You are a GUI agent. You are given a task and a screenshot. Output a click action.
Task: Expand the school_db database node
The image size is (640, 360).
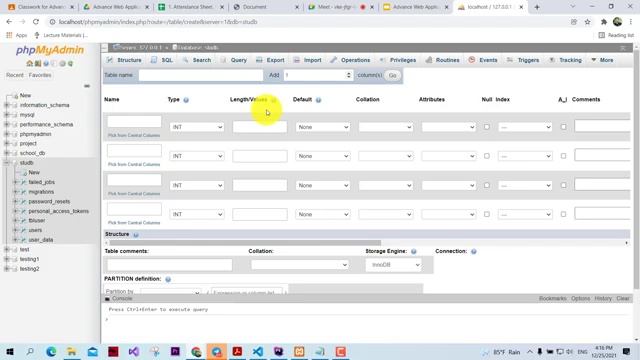(x=7, y=153)
